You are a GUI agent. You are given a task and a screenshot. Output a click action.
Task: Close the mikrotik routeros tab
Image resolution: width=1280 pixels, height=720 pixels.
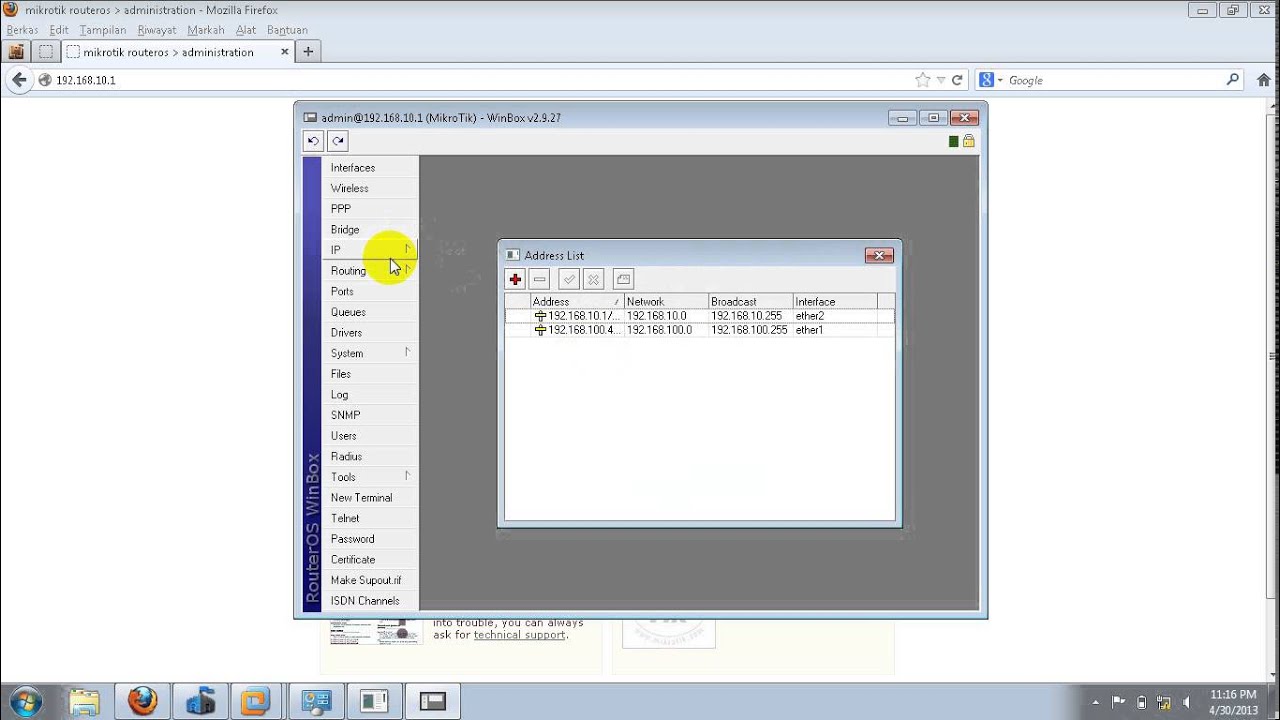(x=285, y=52)
